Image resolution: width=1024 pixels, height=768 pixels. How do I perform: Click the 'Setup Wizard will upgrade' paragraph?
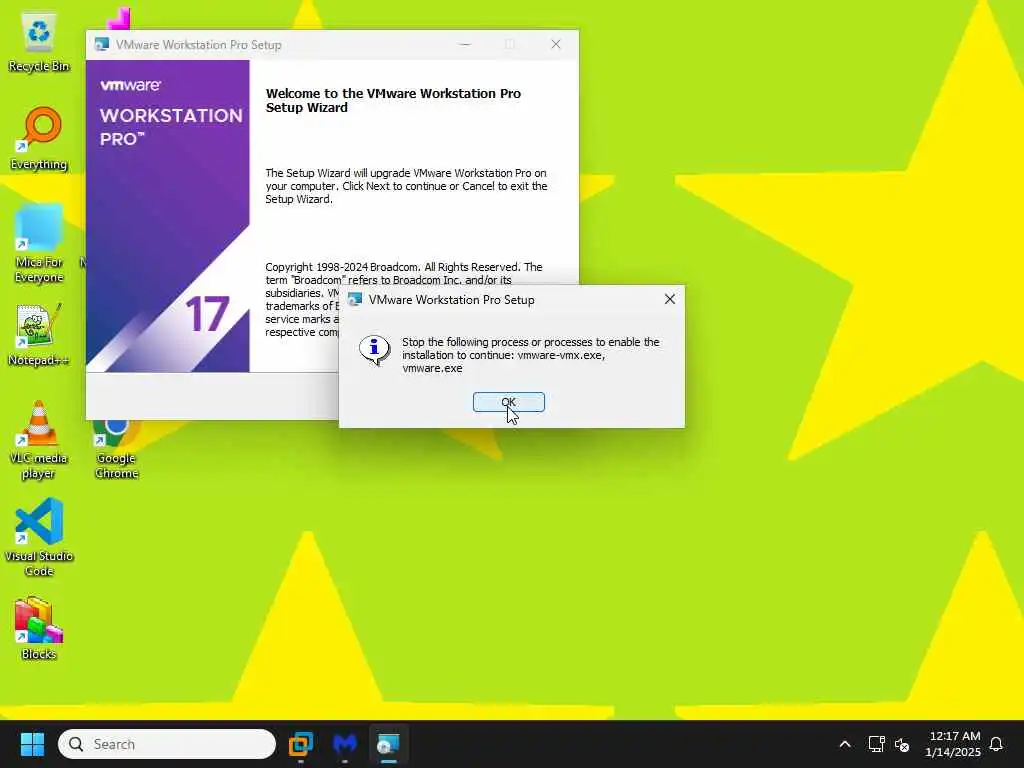point(406,186)
